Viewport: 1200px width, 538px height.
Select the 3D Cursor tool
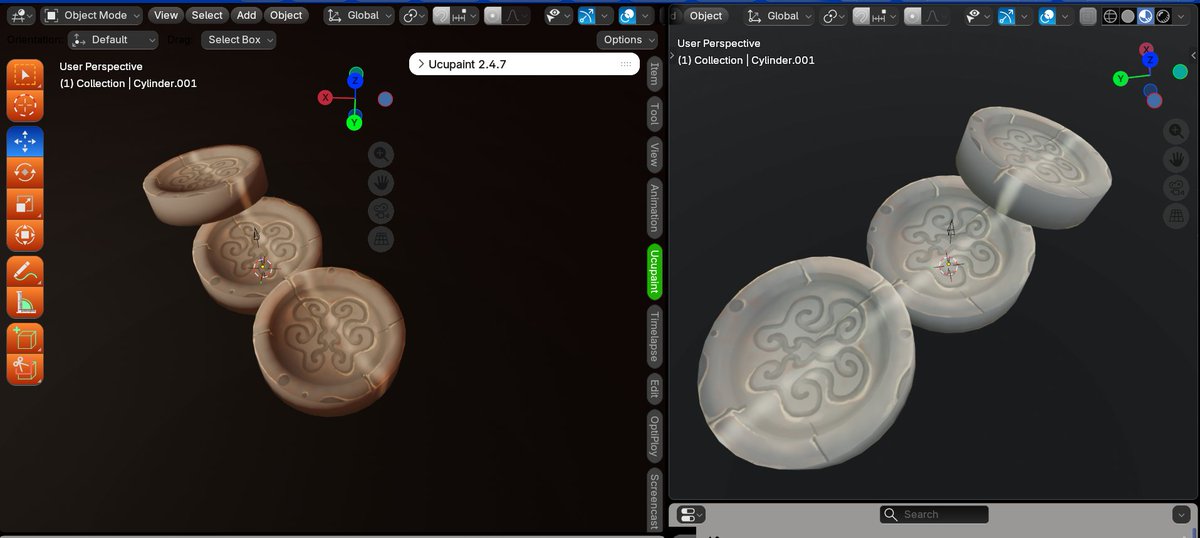point(25,105)
